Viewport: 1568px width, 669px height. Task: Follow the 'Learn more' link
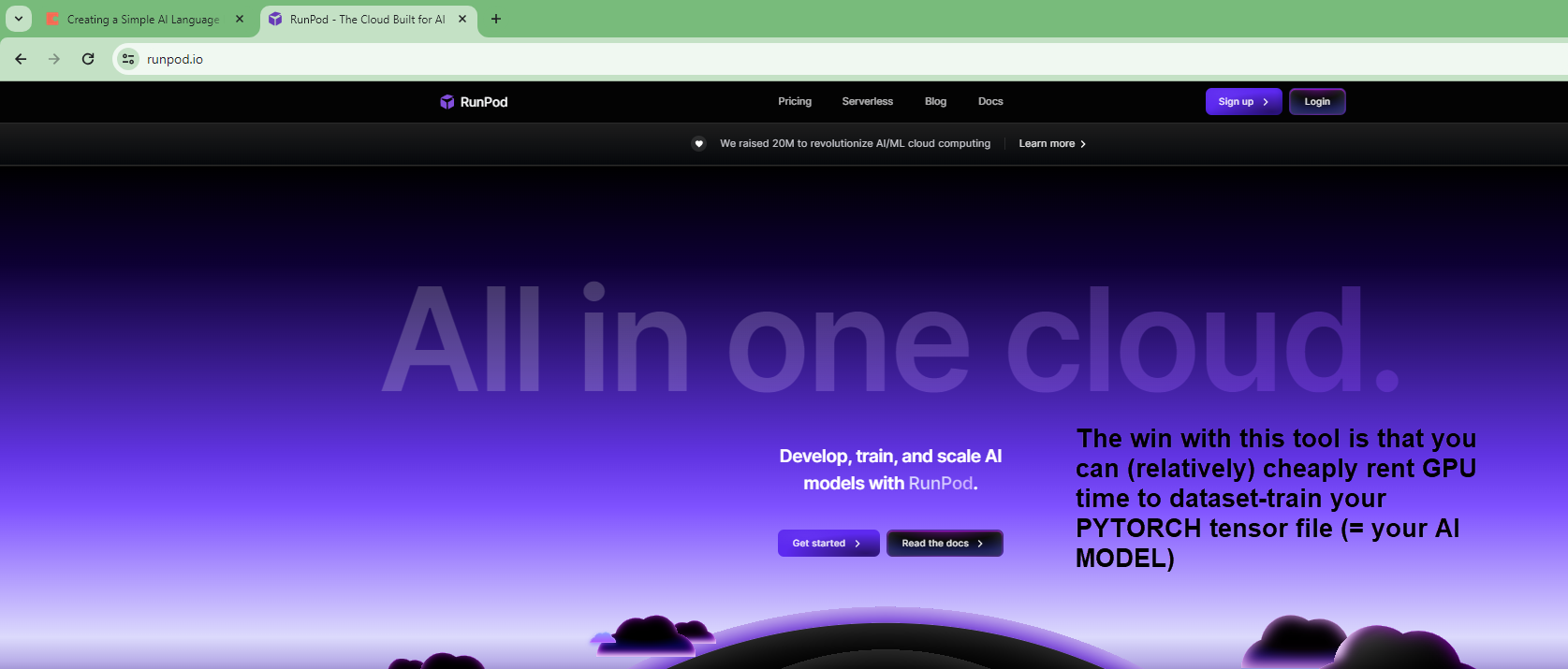[x=1052, y=143]
